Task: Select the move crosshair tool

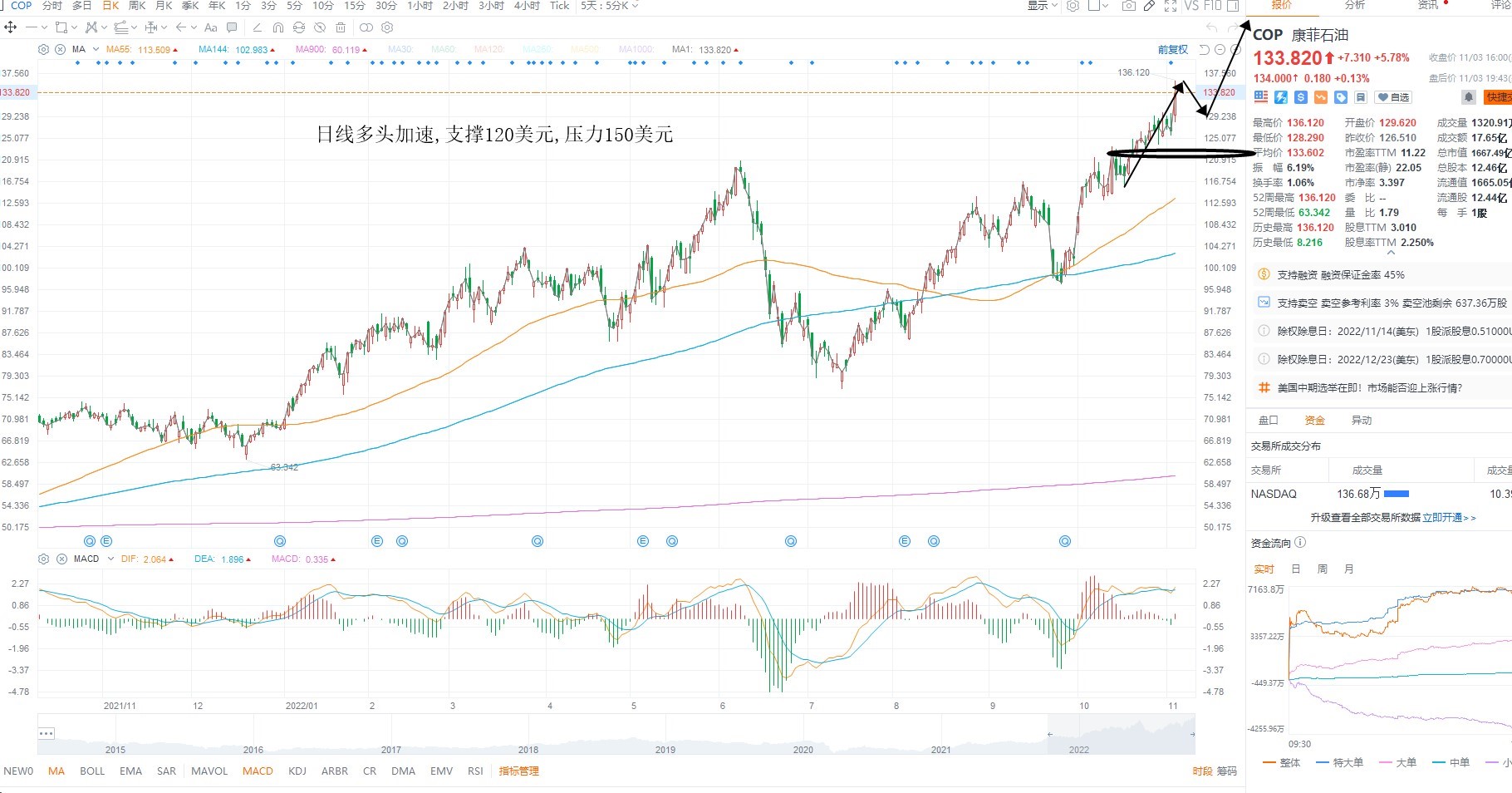Action: coord(11,27)
